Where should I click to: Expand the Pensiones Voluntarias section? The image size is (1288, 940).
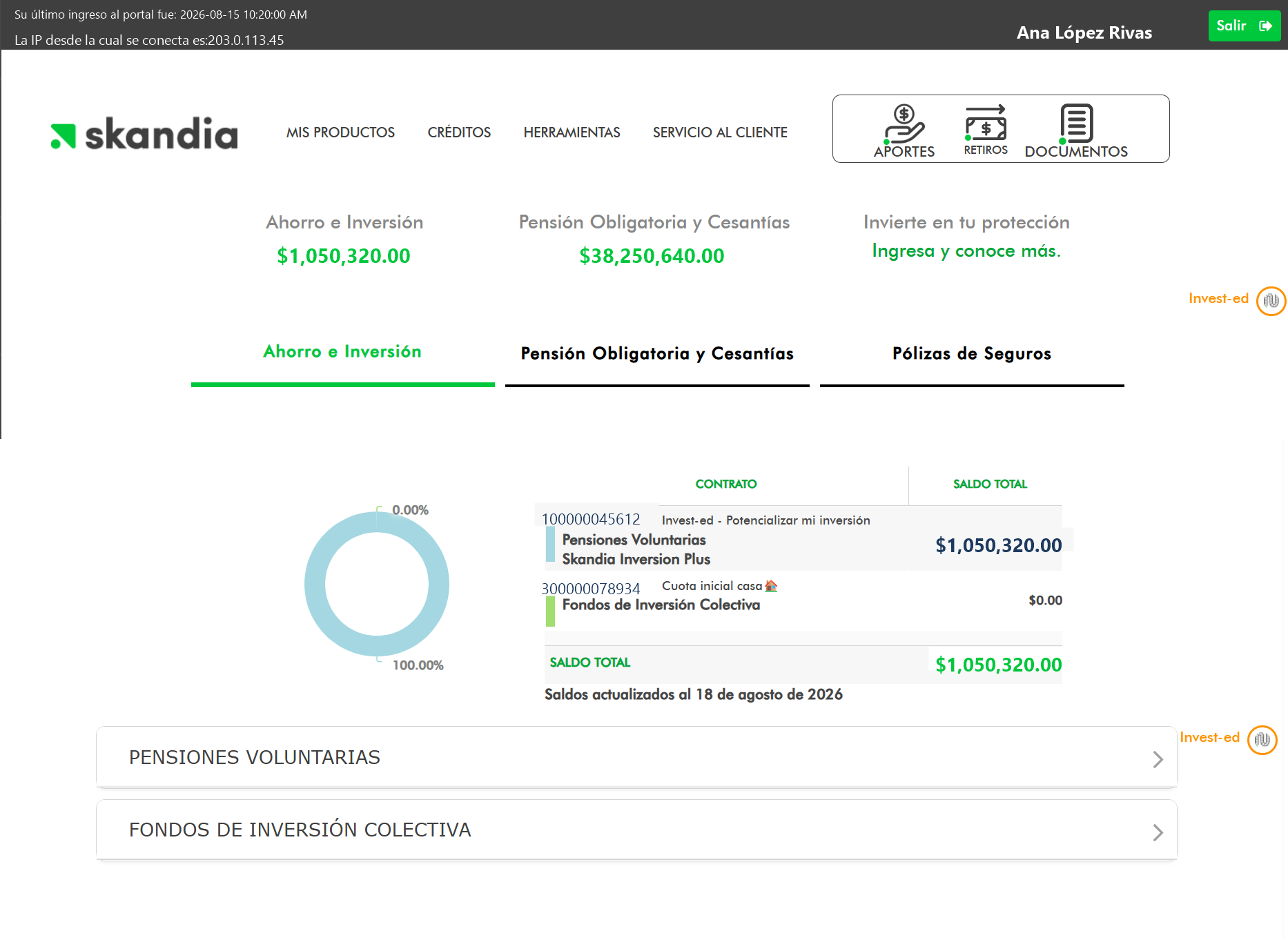click(x=636, y=757)
